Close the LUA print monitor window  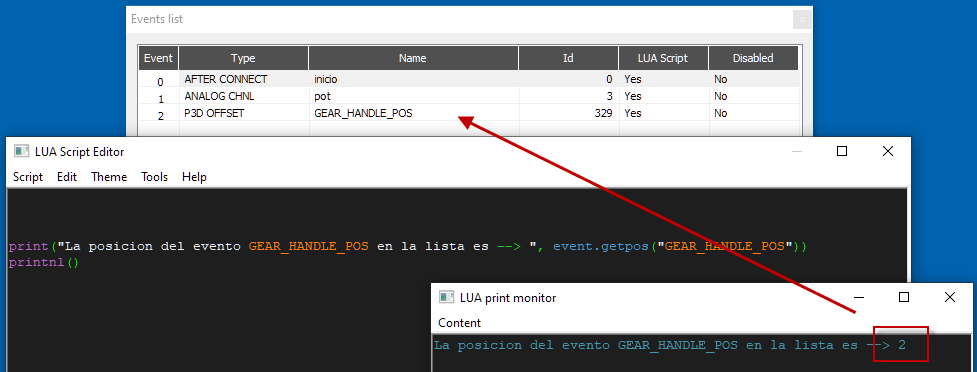(950, 297)
